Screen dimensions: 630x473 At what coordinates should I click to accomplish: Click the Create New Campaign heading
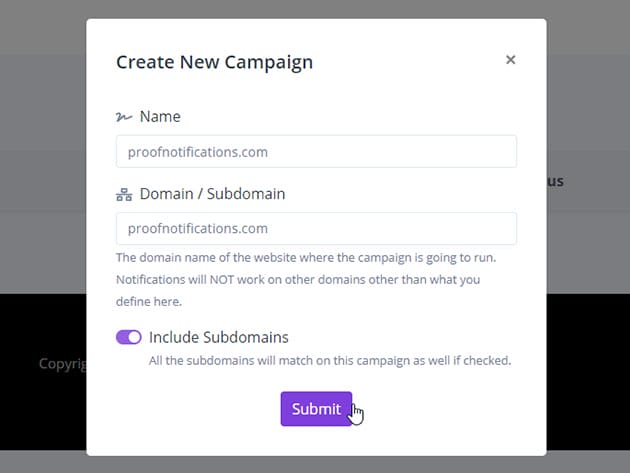pyautogui.click(x=214, y=62)
